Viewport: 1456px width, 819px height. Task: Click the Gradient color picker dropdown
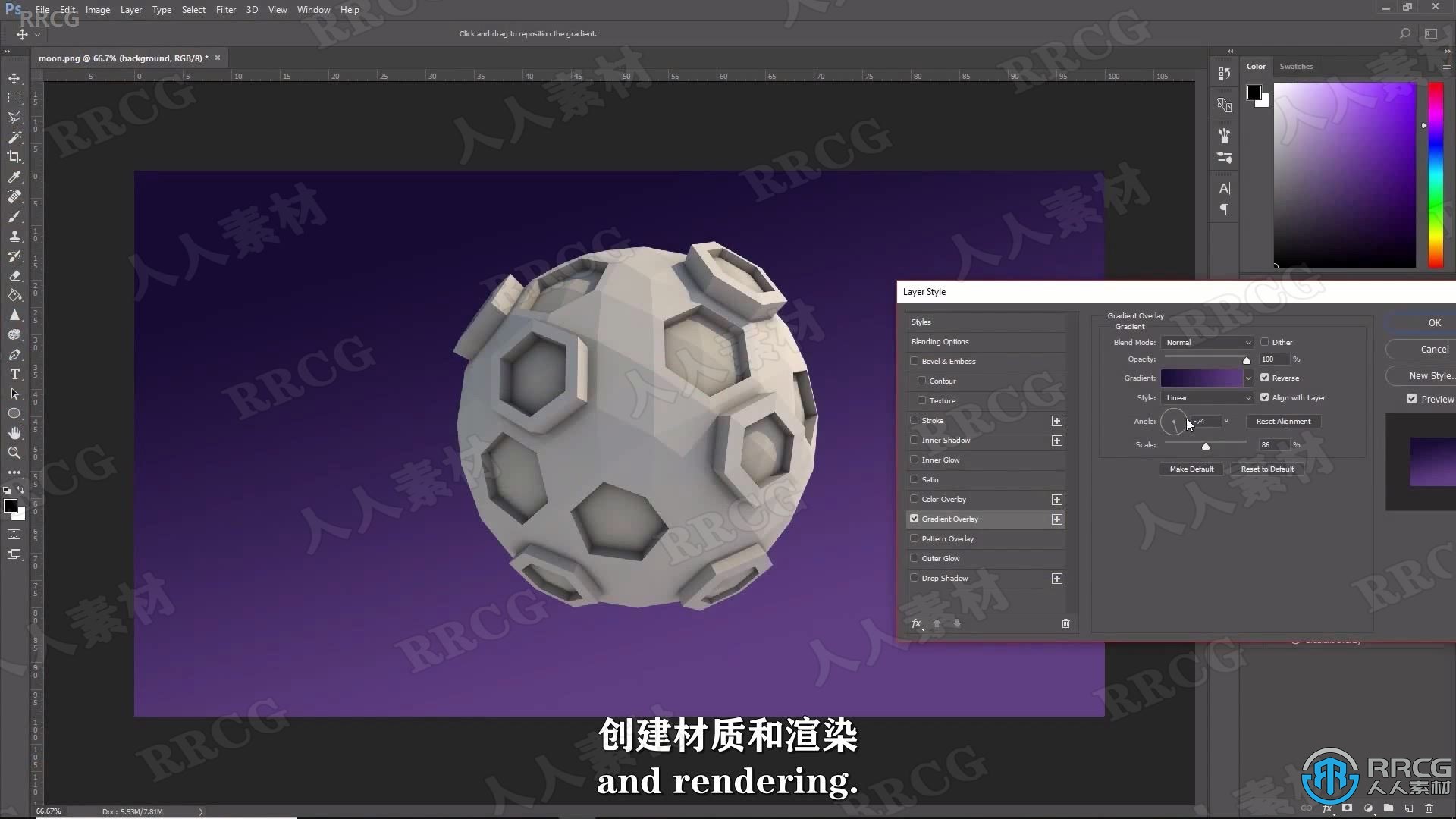[x=1247, y=378]
